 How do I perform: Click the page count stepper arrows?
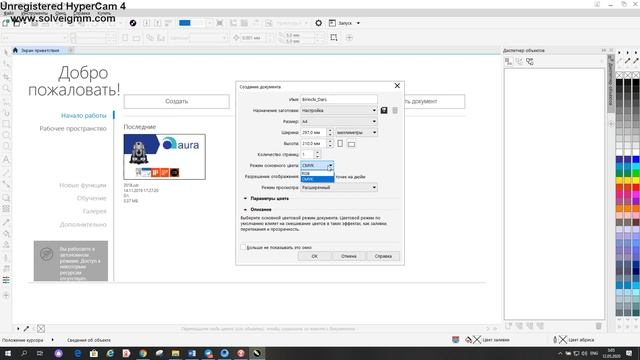pyautogui.click(x=318, y=154)
